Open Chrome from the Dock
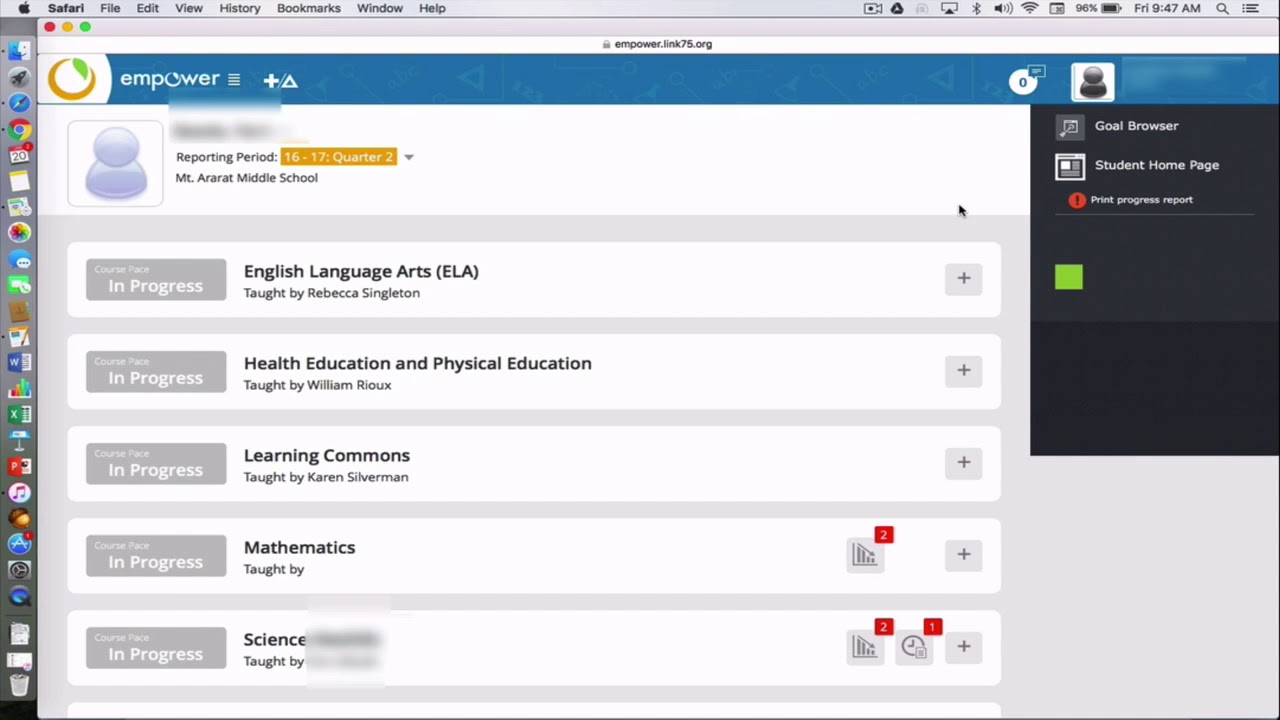This screenshot has height=720, width=1280. (19, 129)
